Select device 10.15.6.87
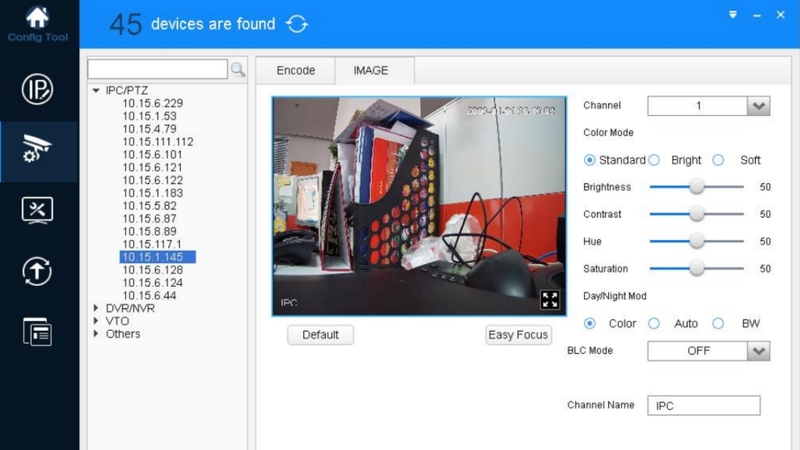 149,218
